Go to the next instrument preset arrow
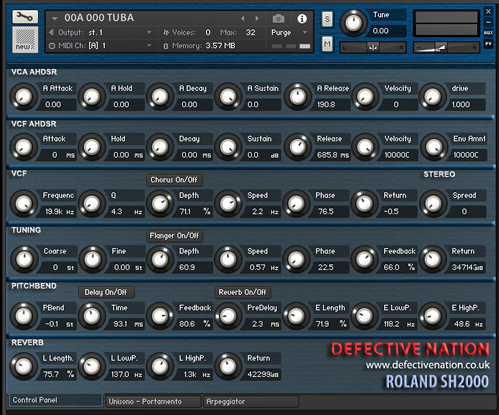The width and height of the screenshot is (499, 415). click(257, 18)
